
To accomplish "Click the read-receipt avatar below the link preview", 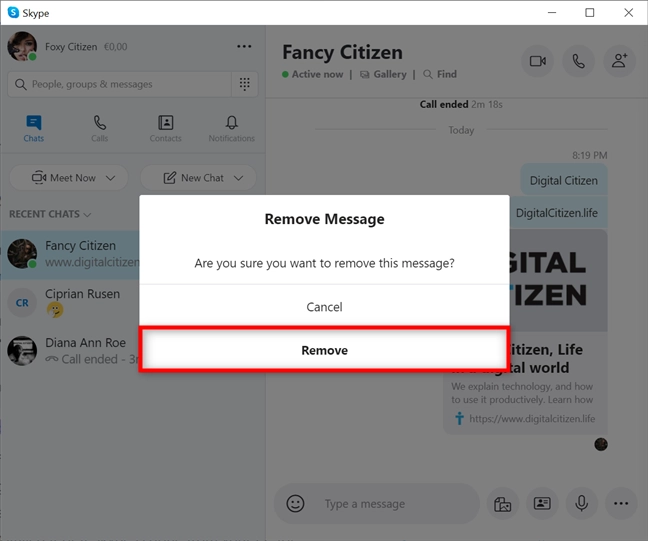I will (x=601, y=444).
